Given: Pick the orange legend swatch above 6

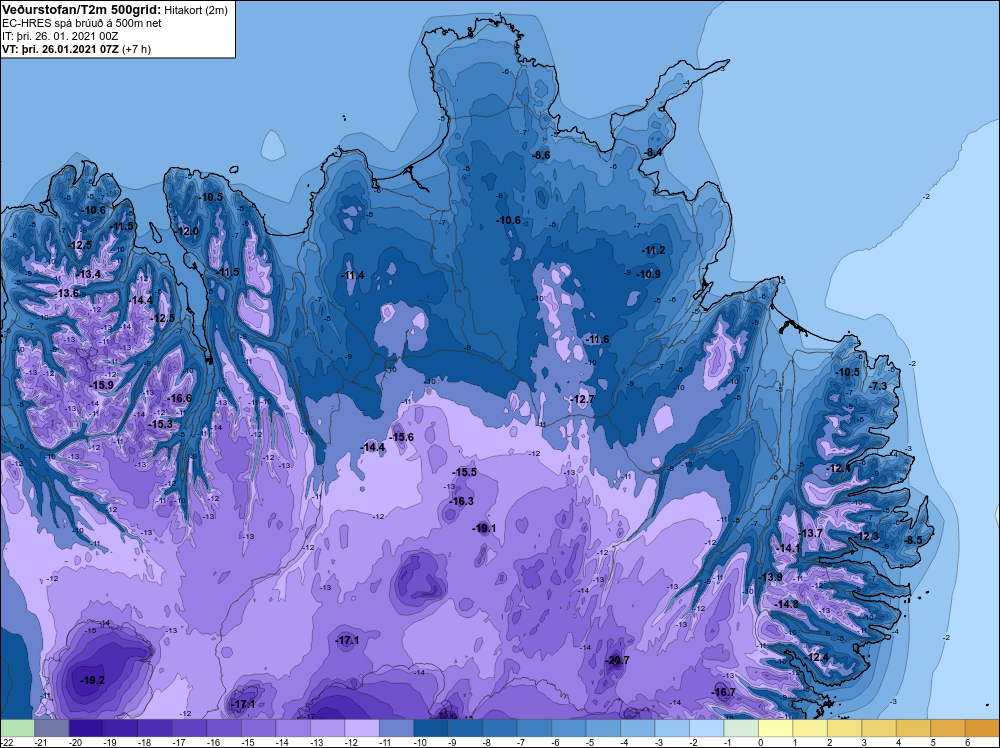Looking at the screenshot, I should [982, 728].
